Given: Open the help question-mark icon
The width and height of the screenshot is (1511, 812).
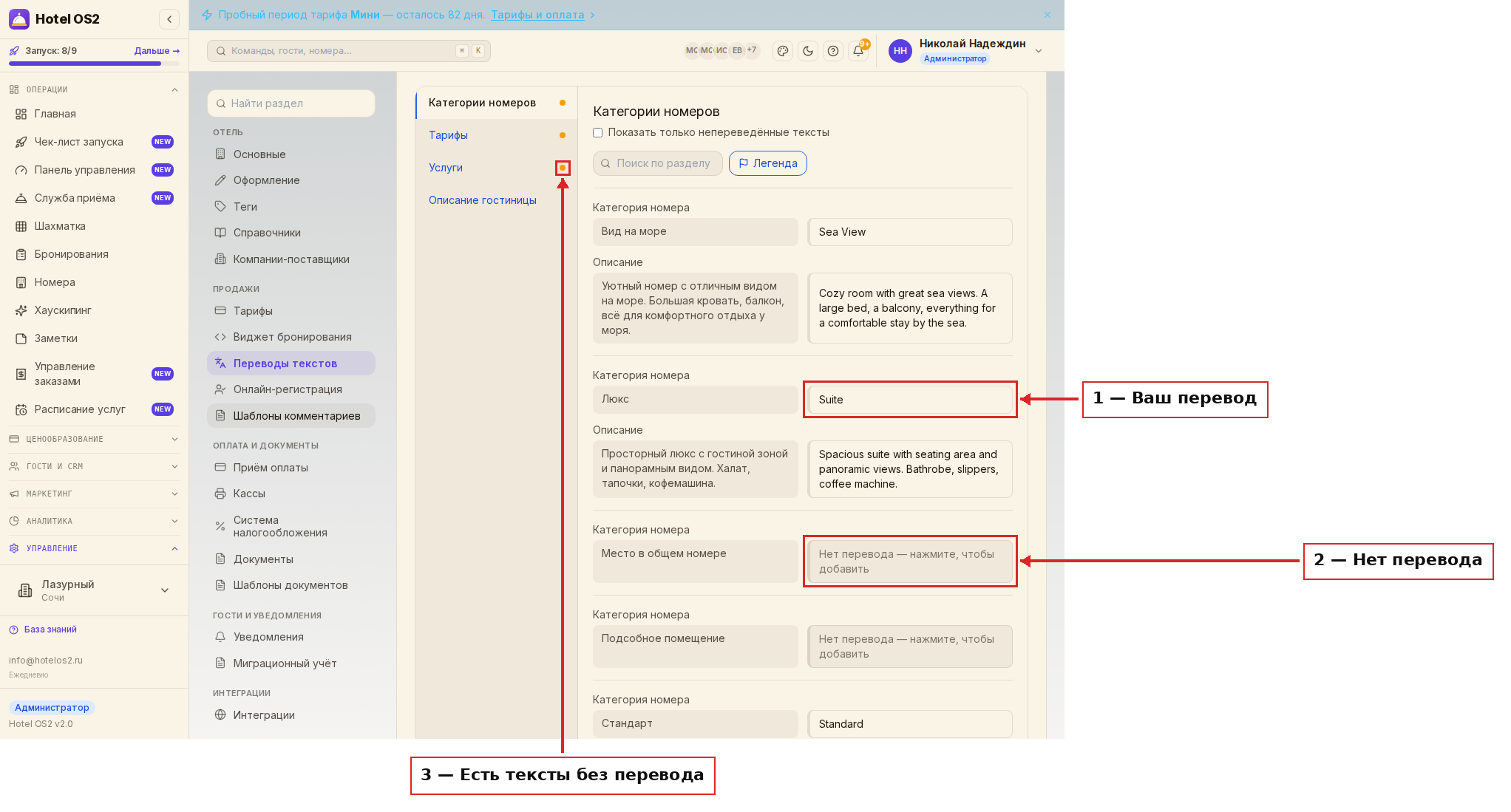Looking at the screenshot, I should [833, 51].
